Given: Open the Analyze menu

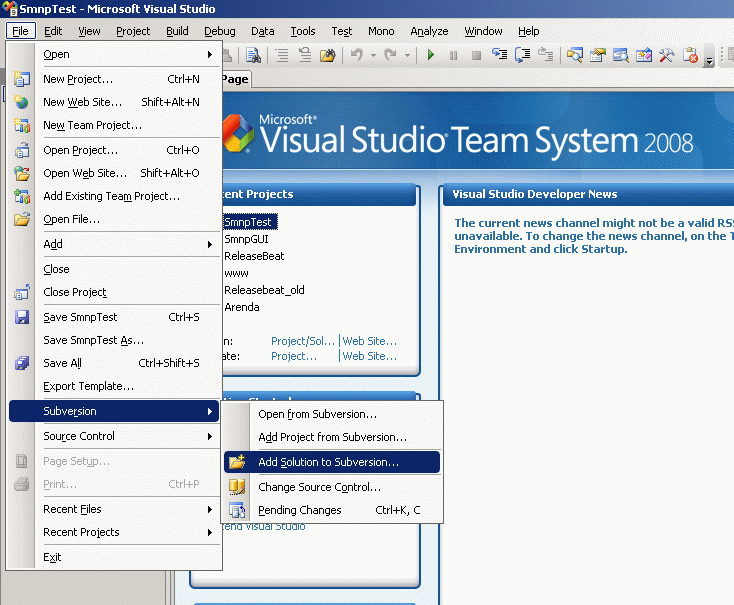Looking at the screenshot, I should click(x=429, y=31).
